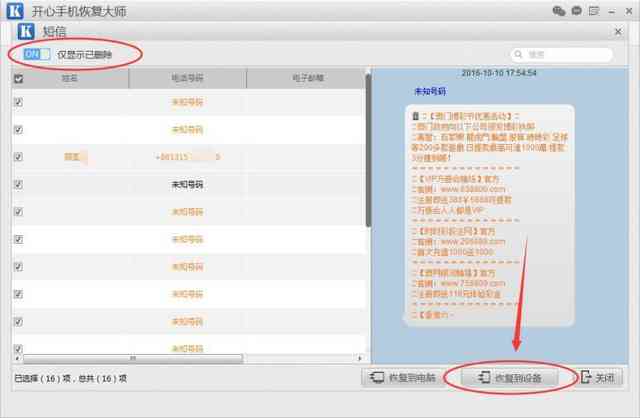Screen dimensions: 640x418
Task: Toggle the ON switch for 仅显示已删除
Action: click(37, 54)
